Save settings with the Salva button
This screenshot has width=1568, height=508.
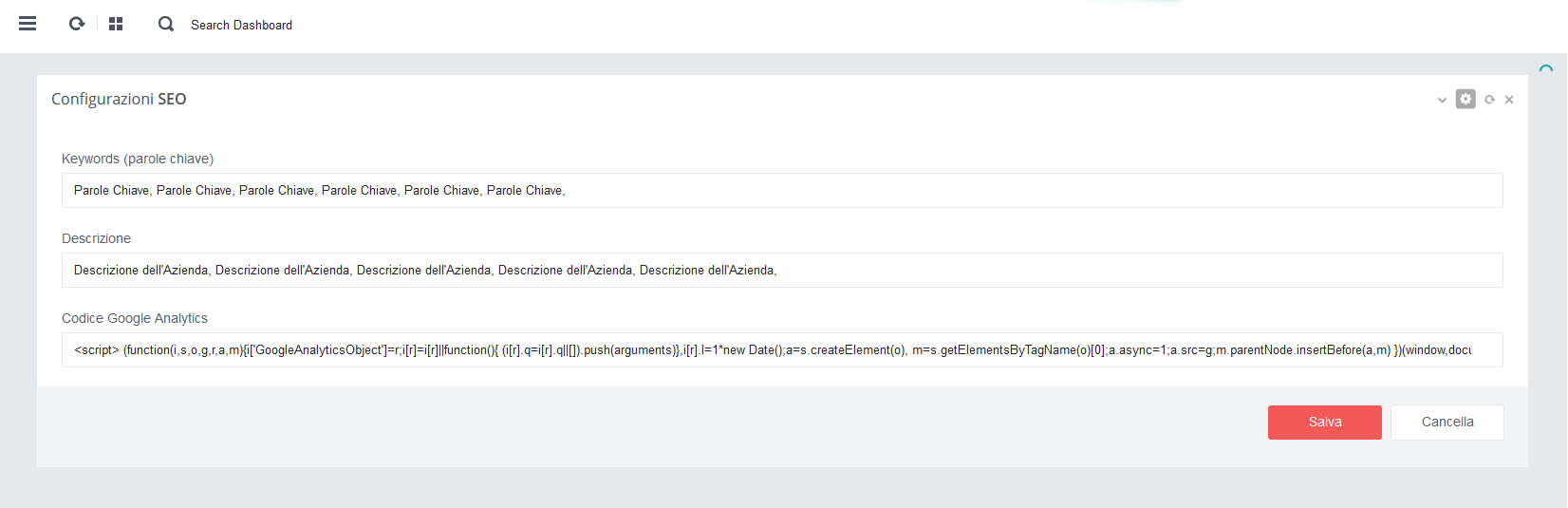point(1324,422)
